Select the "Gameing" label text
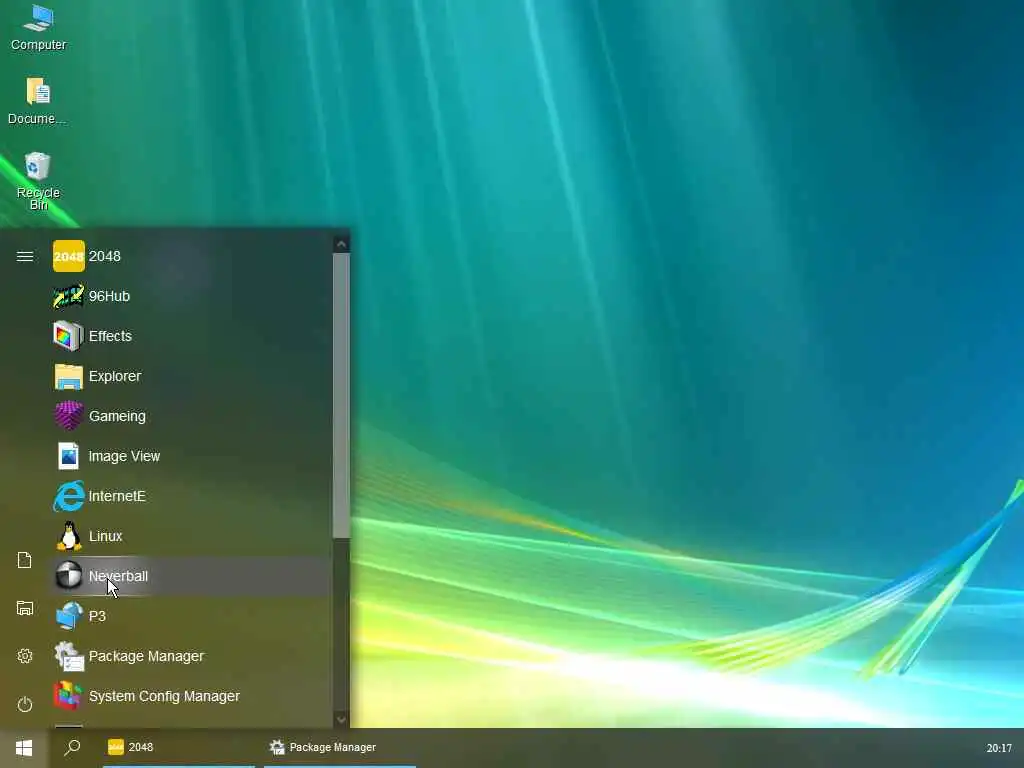Screen dimensions: 1024x768 click(x=117, y=416)
